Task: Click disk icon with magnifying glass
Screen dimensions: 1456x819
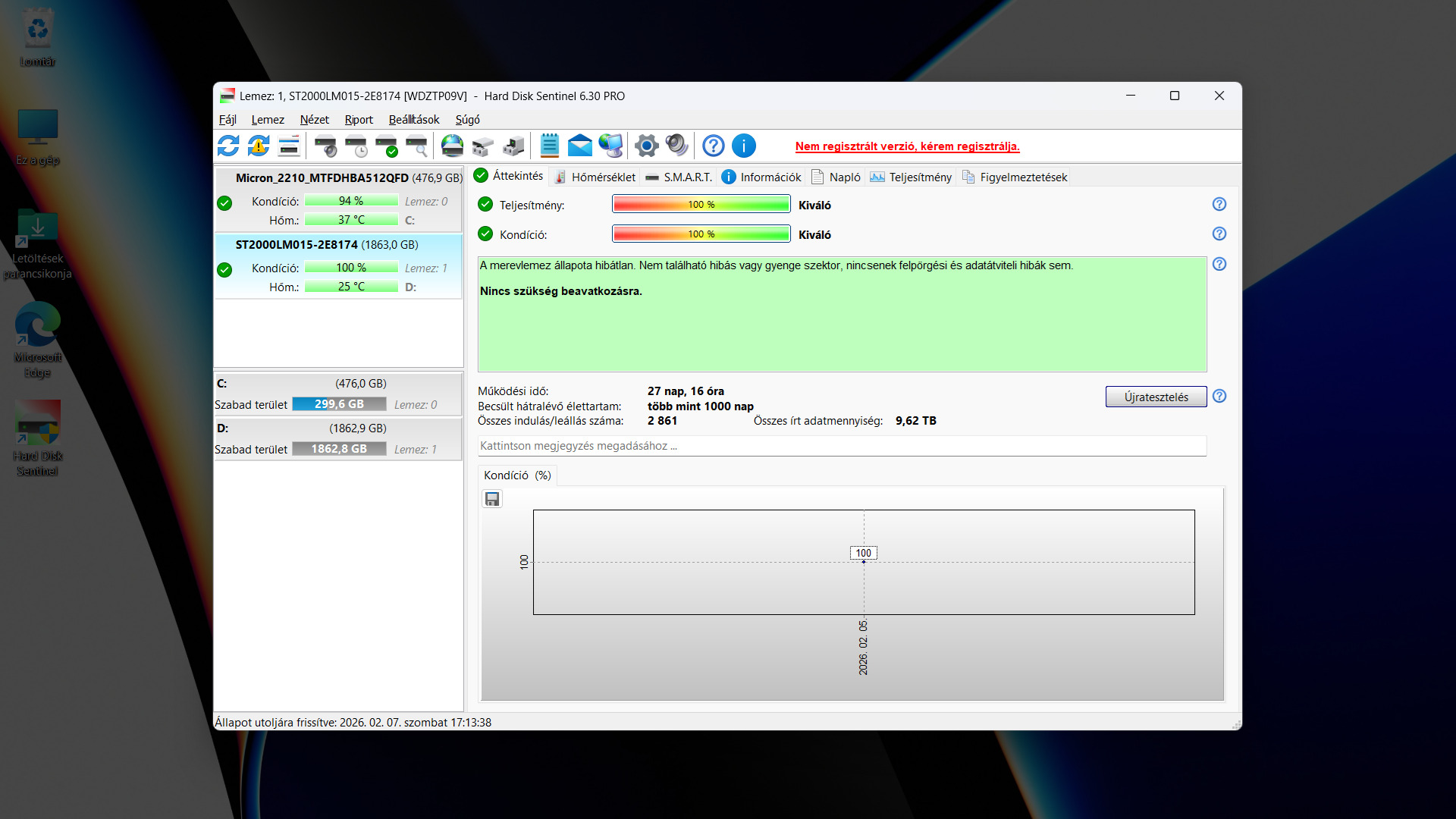Action: (x=417, y=146)
